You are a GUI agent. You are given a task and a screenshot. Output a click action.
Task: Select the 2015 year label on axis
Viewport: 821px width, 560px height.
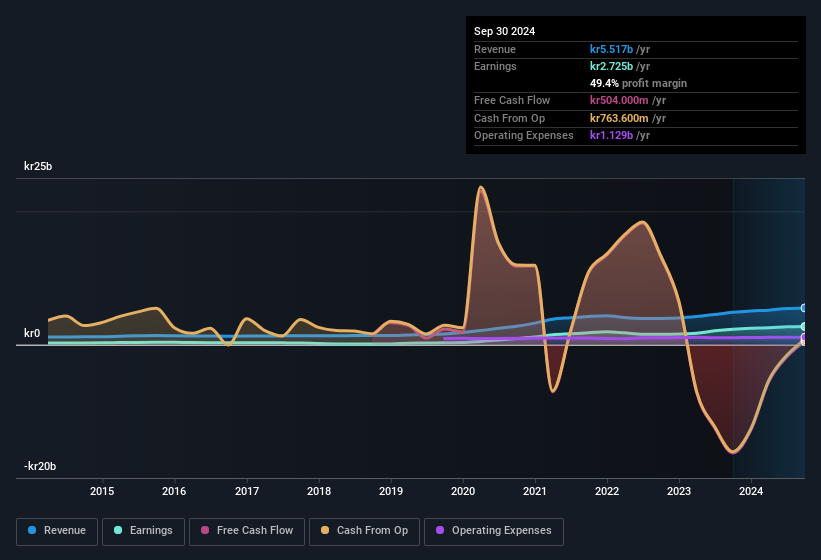[x=101, y=491]
